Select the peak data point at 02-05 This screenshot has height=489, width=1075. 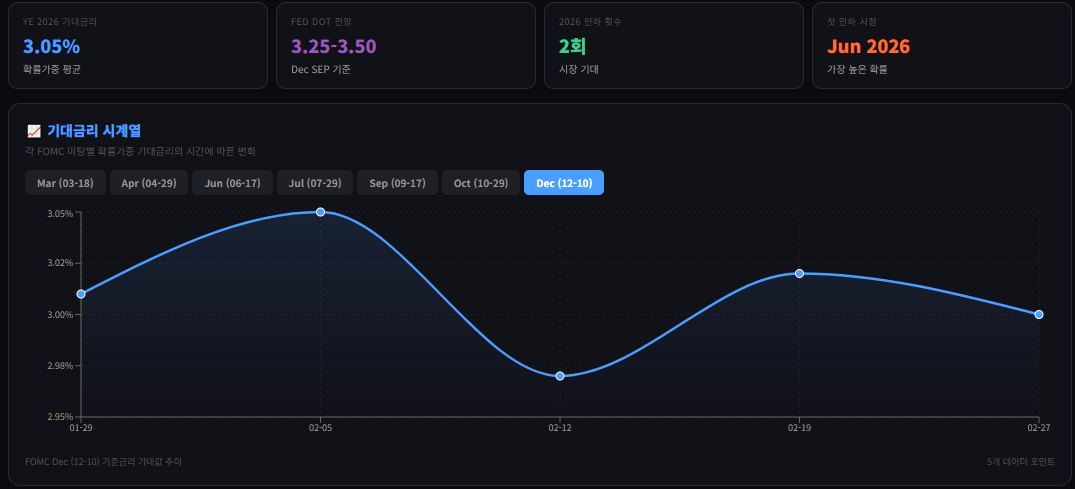(320, 212)
